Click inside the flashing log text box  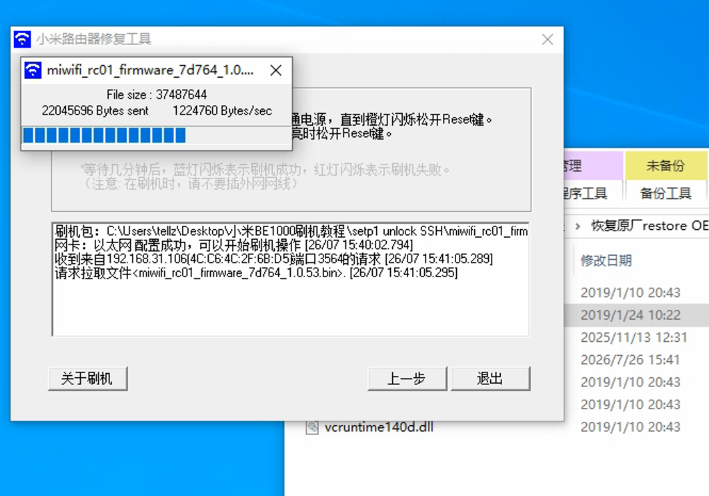tap(290, 279)
